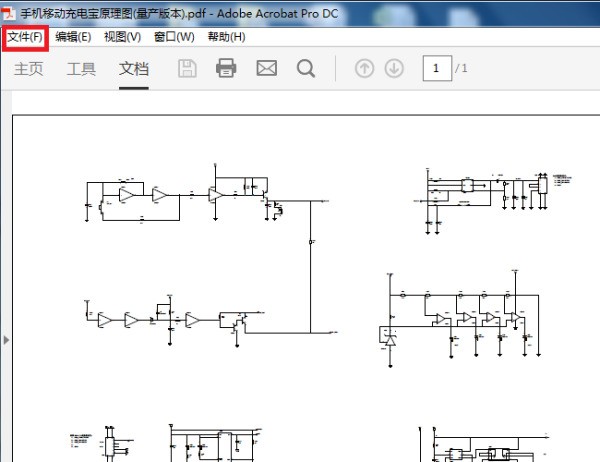Open the 文件(F) menu

(x=25, y=38)
